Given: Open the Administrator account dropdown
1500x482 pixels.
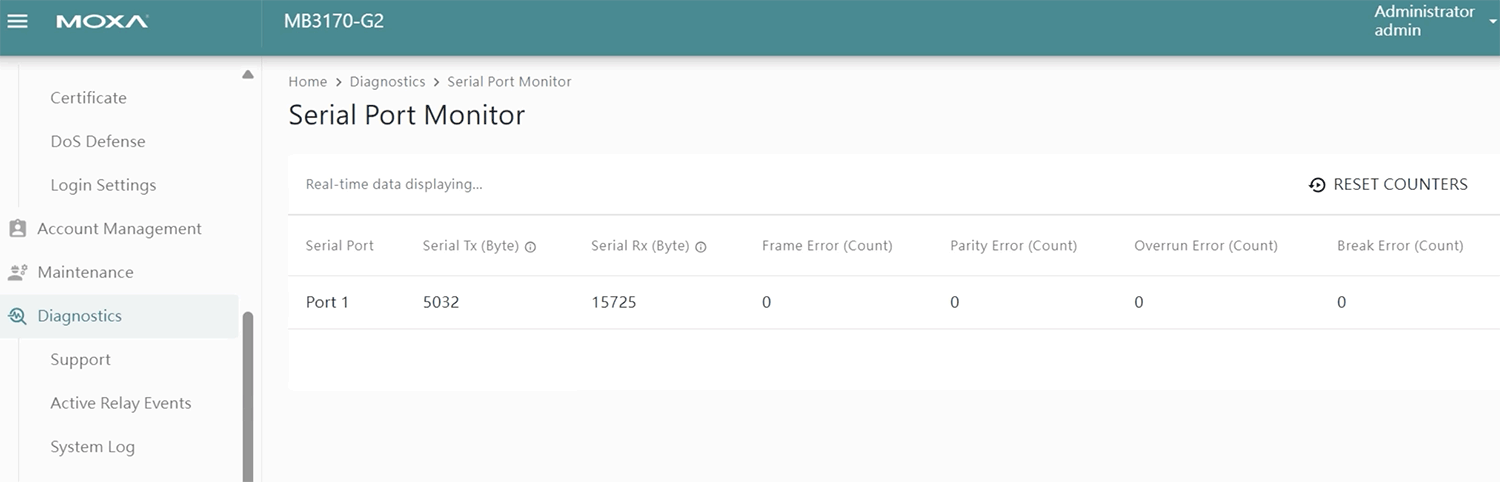Looking at the screenshot, I should click(1492, 22).
